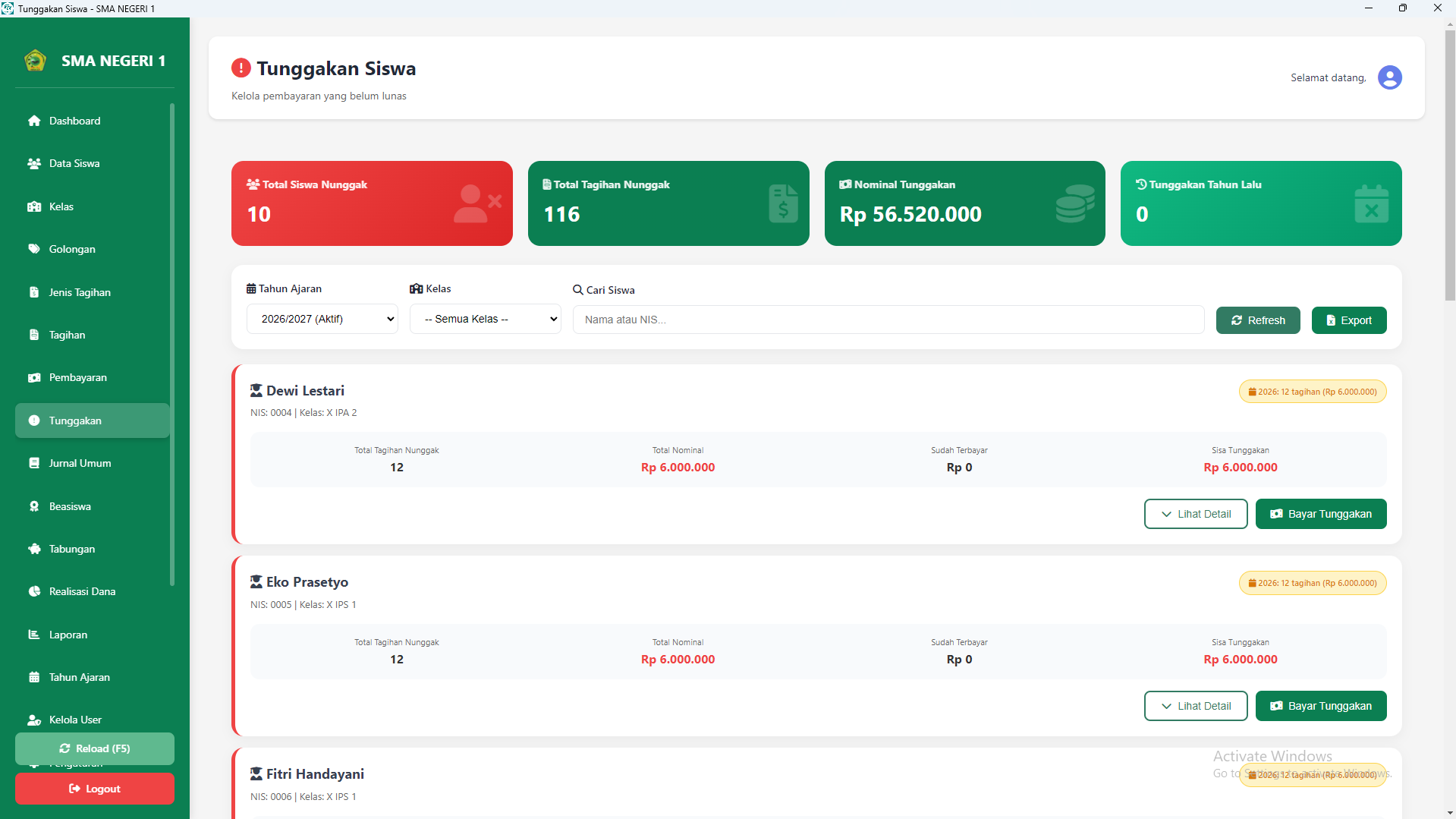Open the Laporan menu item
Image resolution: width=1456 pixels, height=819 pixels.
click(93, 635)
